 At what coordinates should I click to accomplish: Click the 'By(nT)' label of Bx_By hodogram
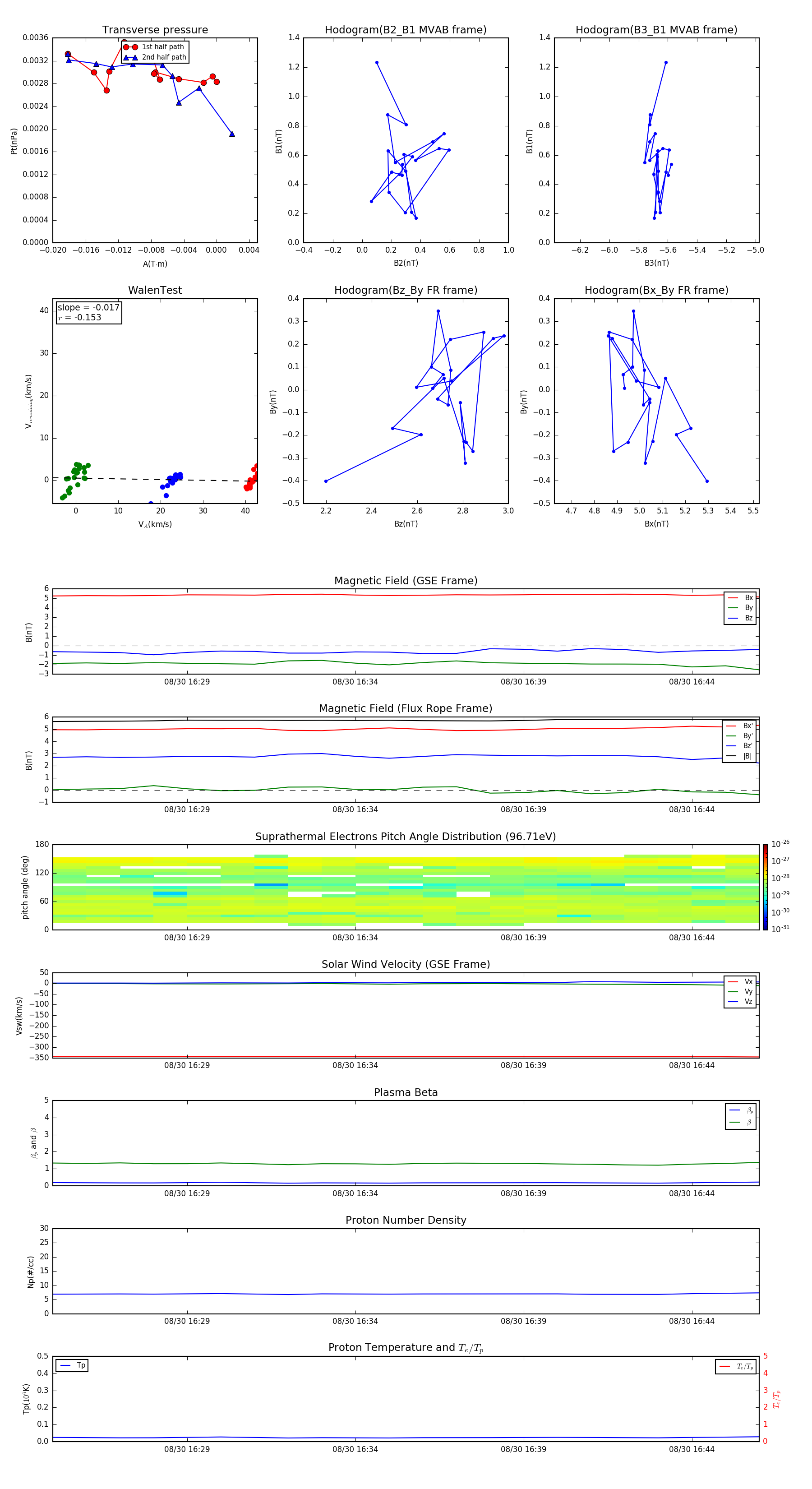524,402
